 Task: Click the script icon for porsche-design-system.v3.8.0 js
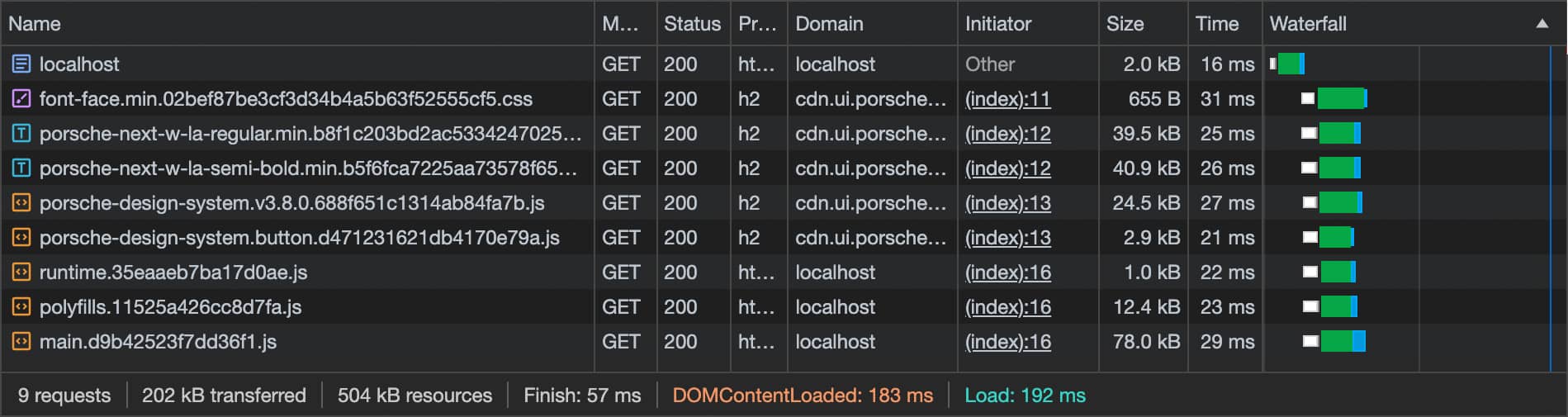click(21, 202)
